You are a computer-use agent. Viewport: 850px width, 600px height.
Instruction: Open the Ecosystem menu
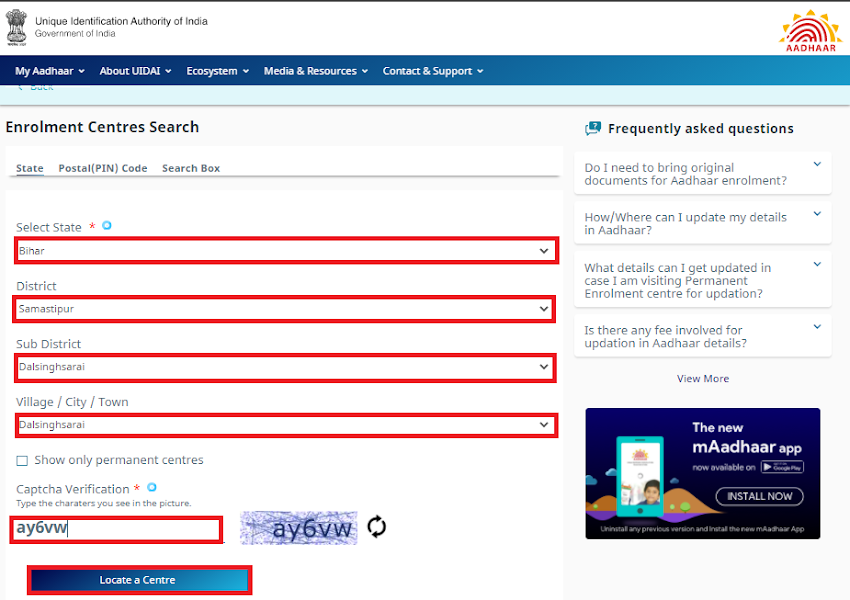[218, 71]
